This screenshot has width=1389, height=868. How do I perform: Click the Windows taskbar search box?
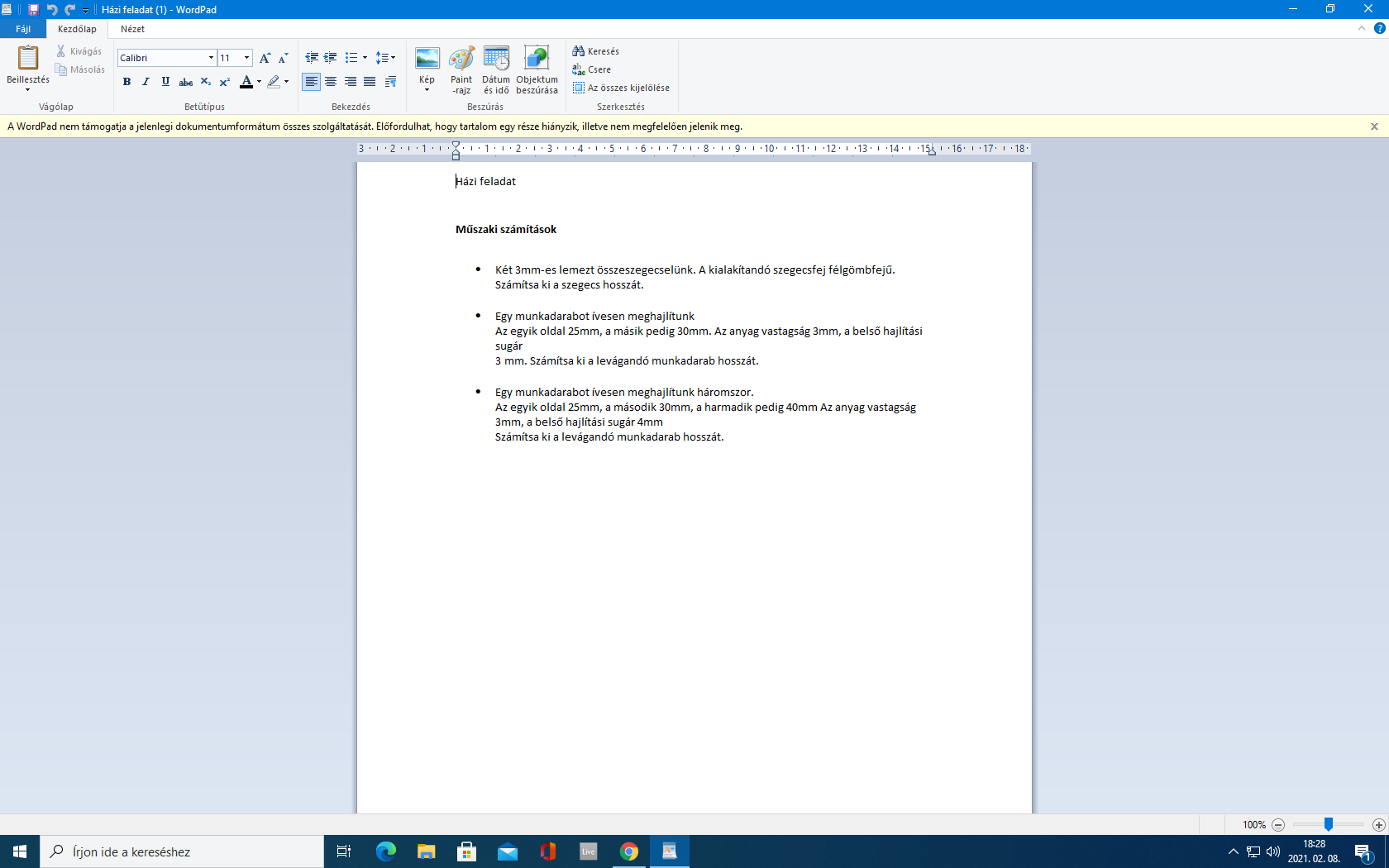[182, 851]
